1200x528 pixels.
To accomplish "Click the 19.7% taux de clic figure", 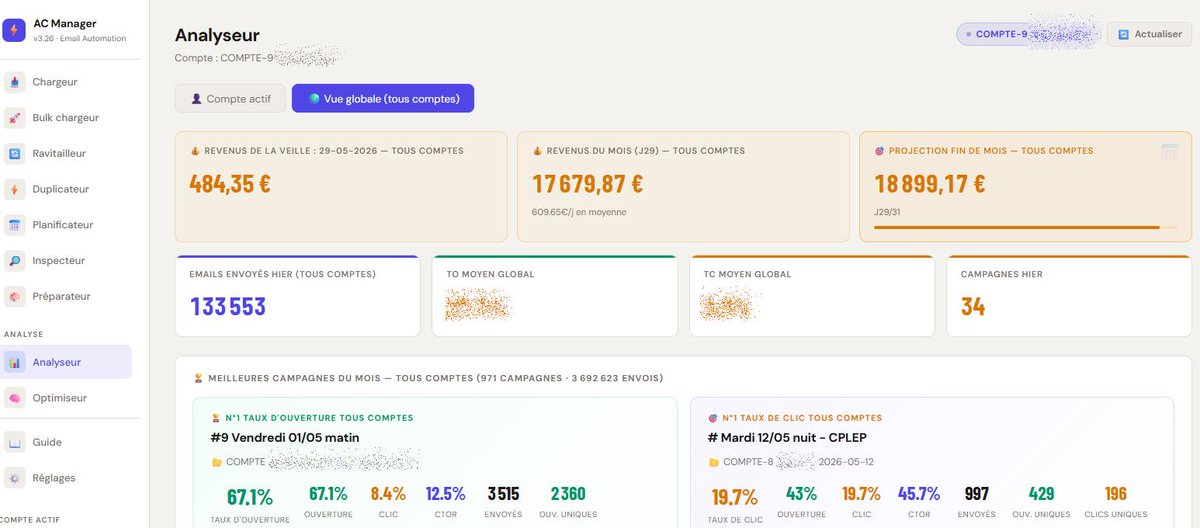I will pyautogui.click(x=735, y=497).
